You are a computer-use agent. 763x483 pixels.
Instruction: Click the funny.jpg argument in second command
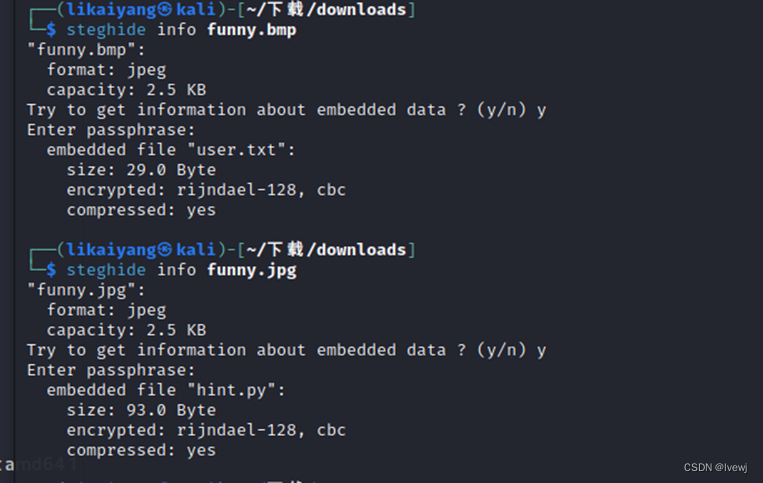252,270
